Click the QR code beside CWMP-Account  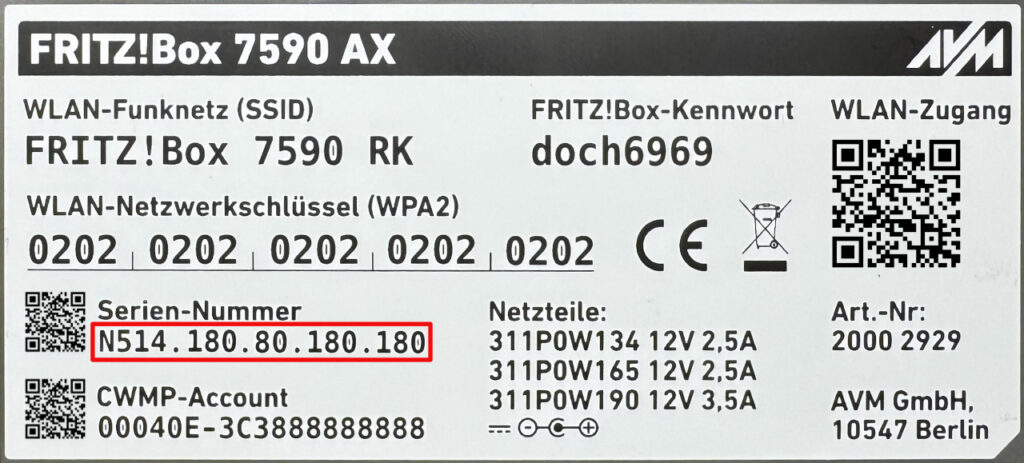(x=56, y=409)
